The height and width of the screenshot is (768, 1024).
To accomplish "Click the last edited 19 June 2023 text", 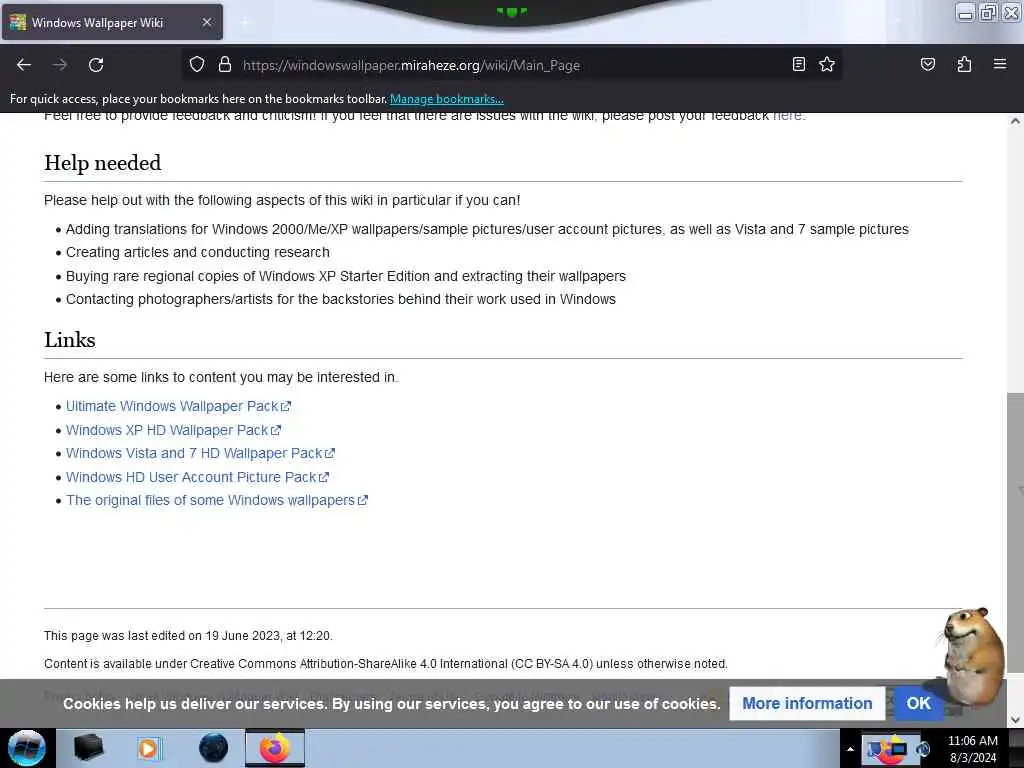I will coord(188,635).
